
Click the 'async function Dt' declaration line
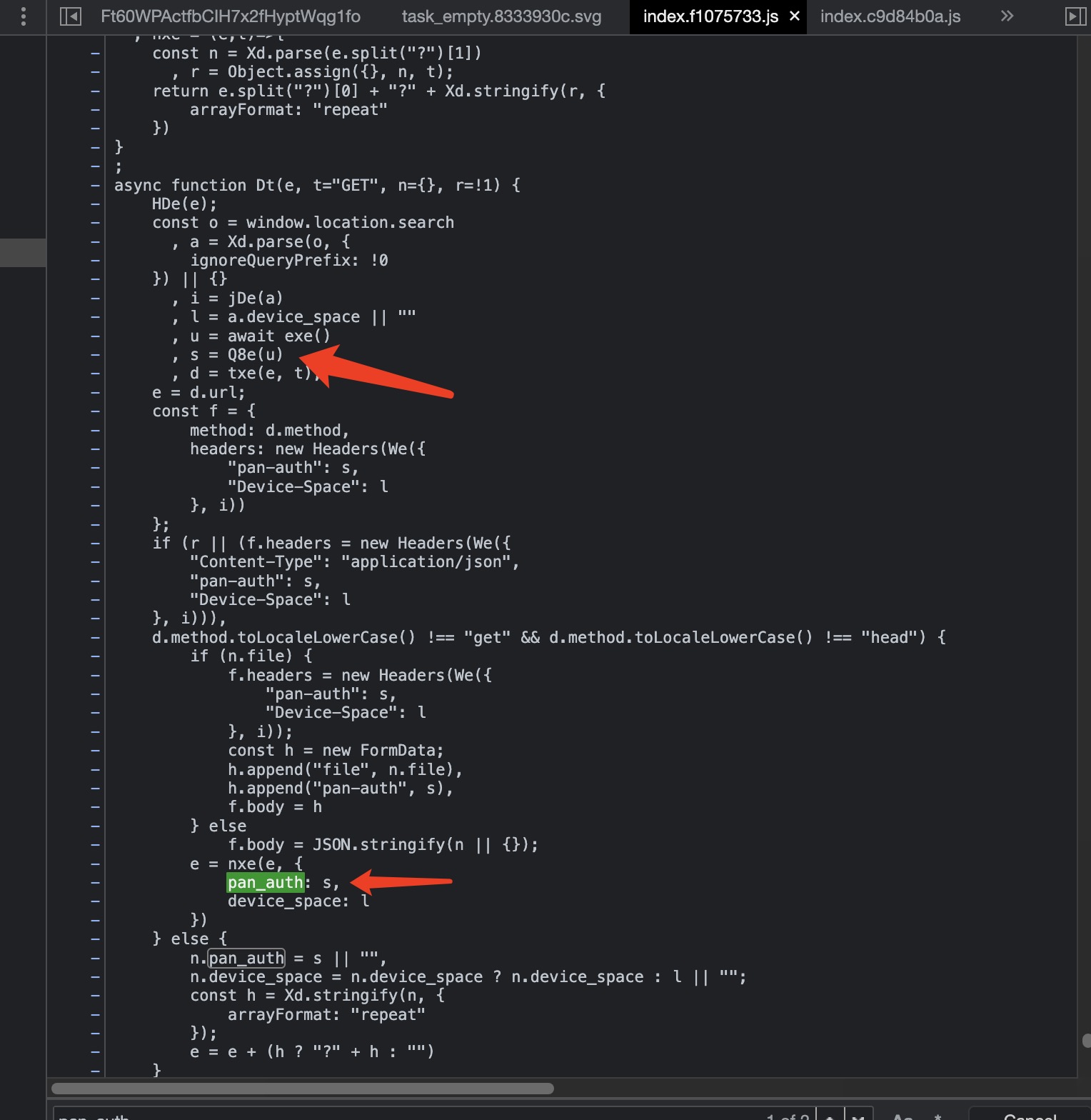317,185
